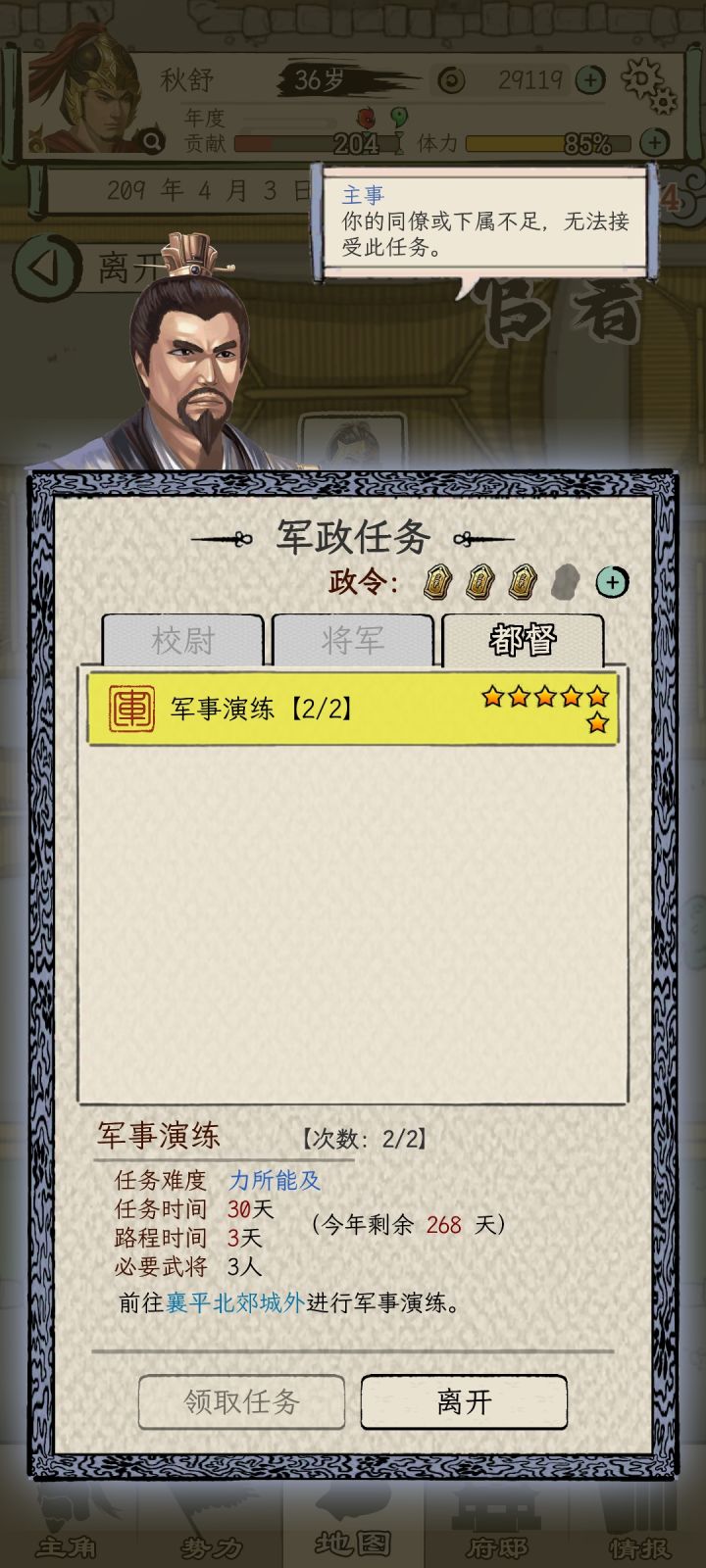Open the 襄平北郊城外 location link
Screen dimensions: 706x1568
[235, 1302]
